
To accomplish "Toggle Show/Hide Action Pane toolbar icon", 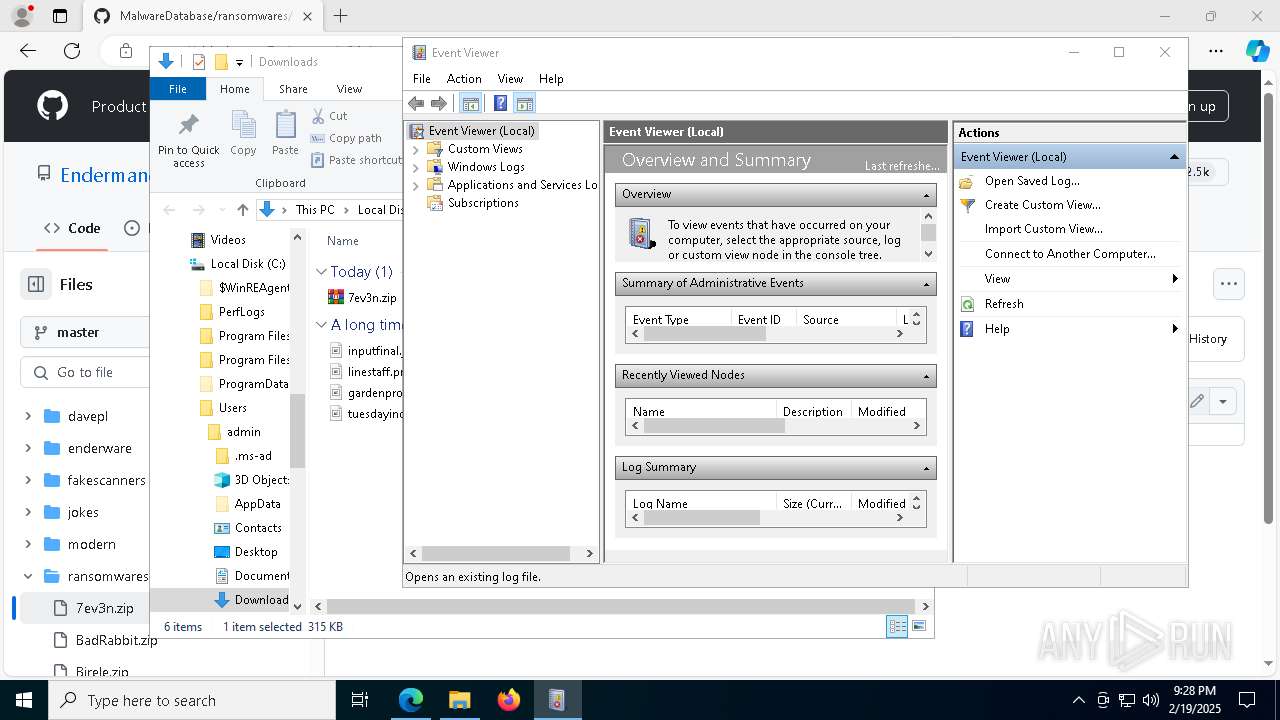I will 525,103.
